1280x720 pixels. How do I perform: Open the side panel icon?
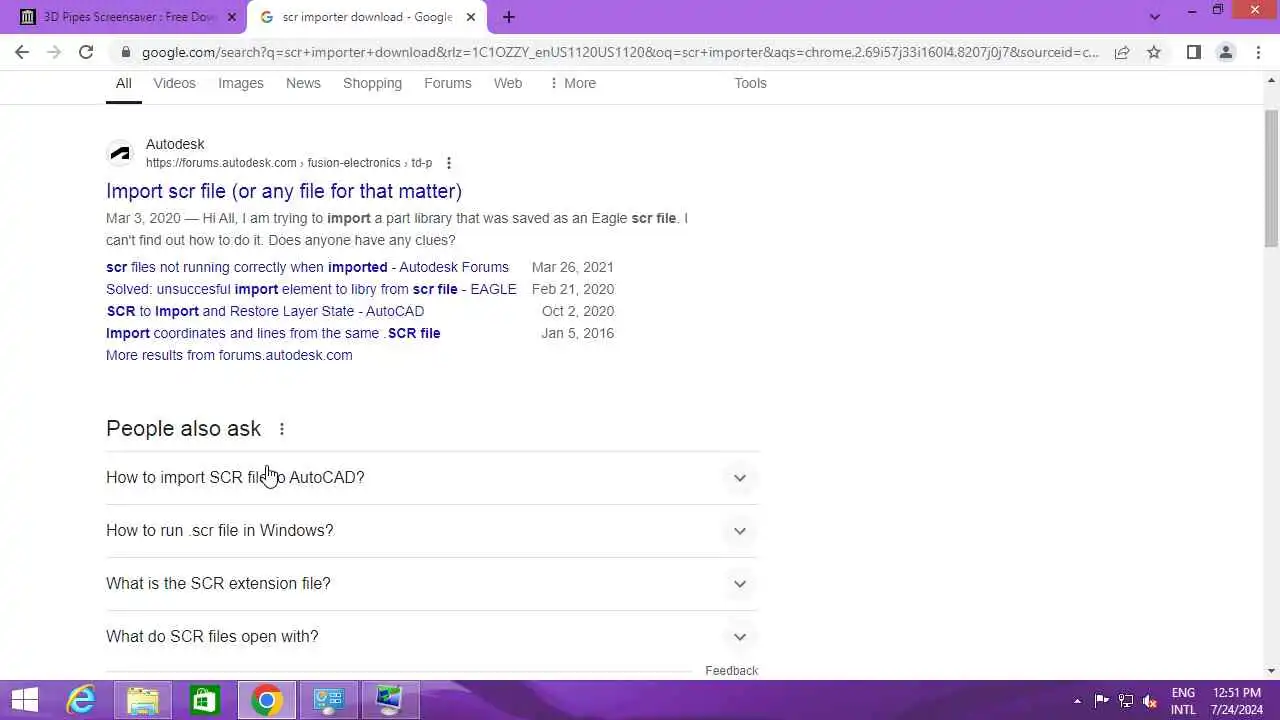tap(1193, 52)
